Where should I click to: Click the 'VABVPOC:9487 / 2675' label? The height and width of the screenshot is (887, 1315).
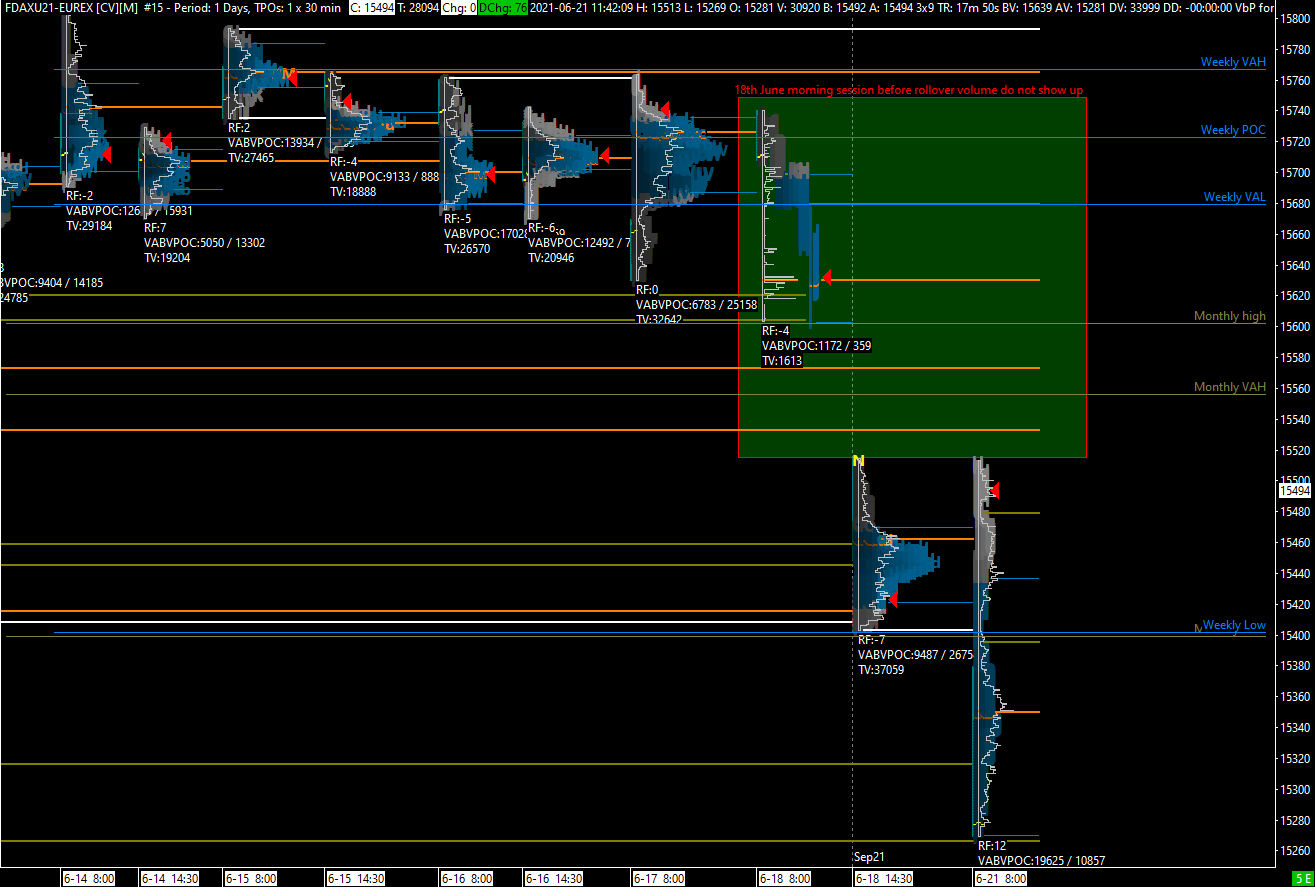915,655
